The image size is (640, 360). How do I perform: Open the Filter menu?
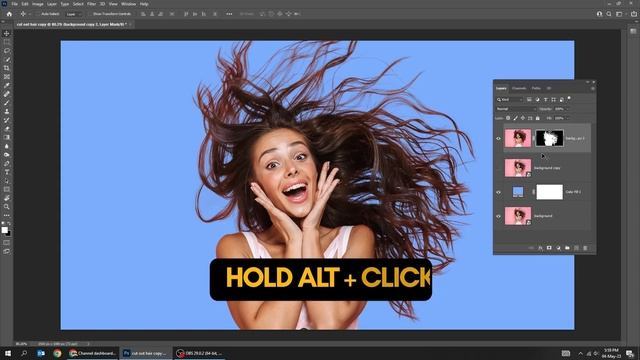[91, 4]
